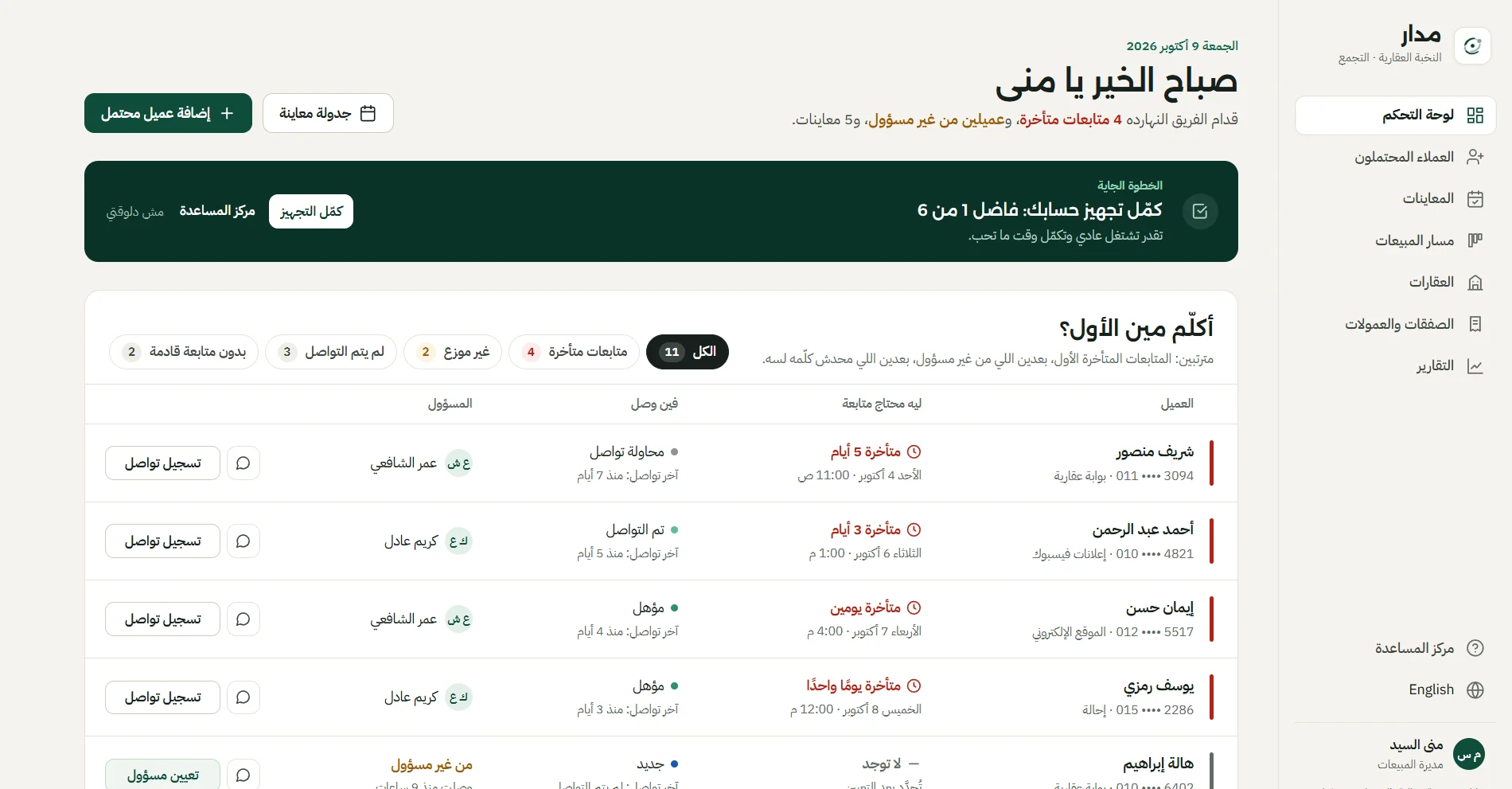This screenshot has width=1512, height=789.
Task: Click عمر الشافعي avatar in شريف منصور row
Action: (x=458, y=463)
